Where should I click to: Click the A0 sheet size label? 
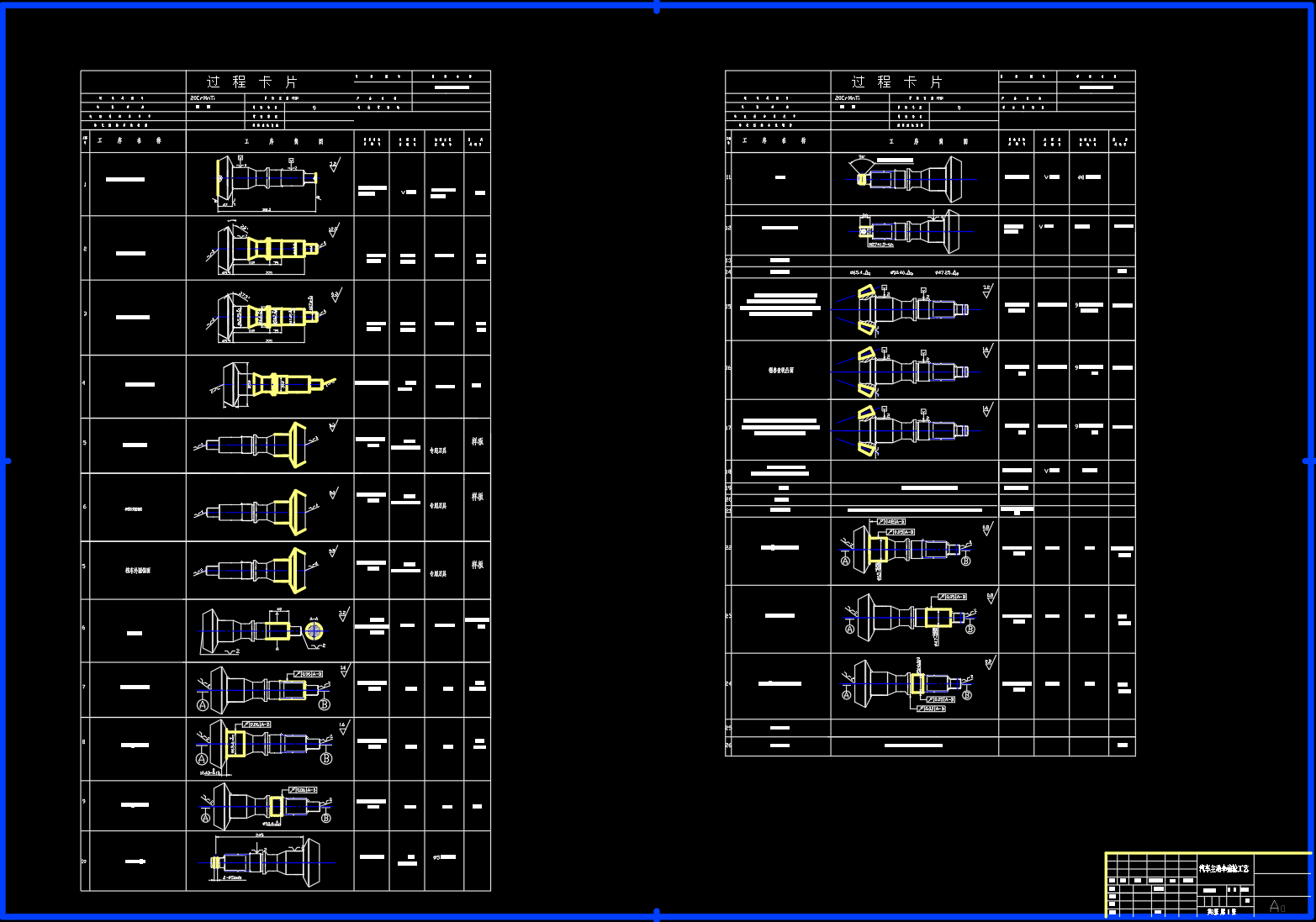coord(1276,906)
